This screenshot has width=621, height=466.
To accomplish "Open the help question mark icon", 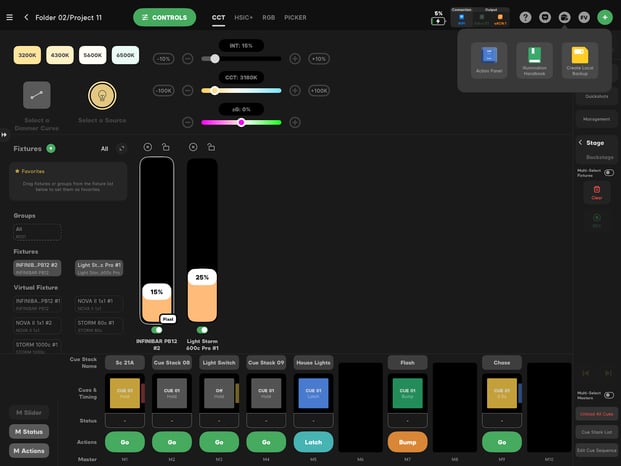I will coord(526,17).
